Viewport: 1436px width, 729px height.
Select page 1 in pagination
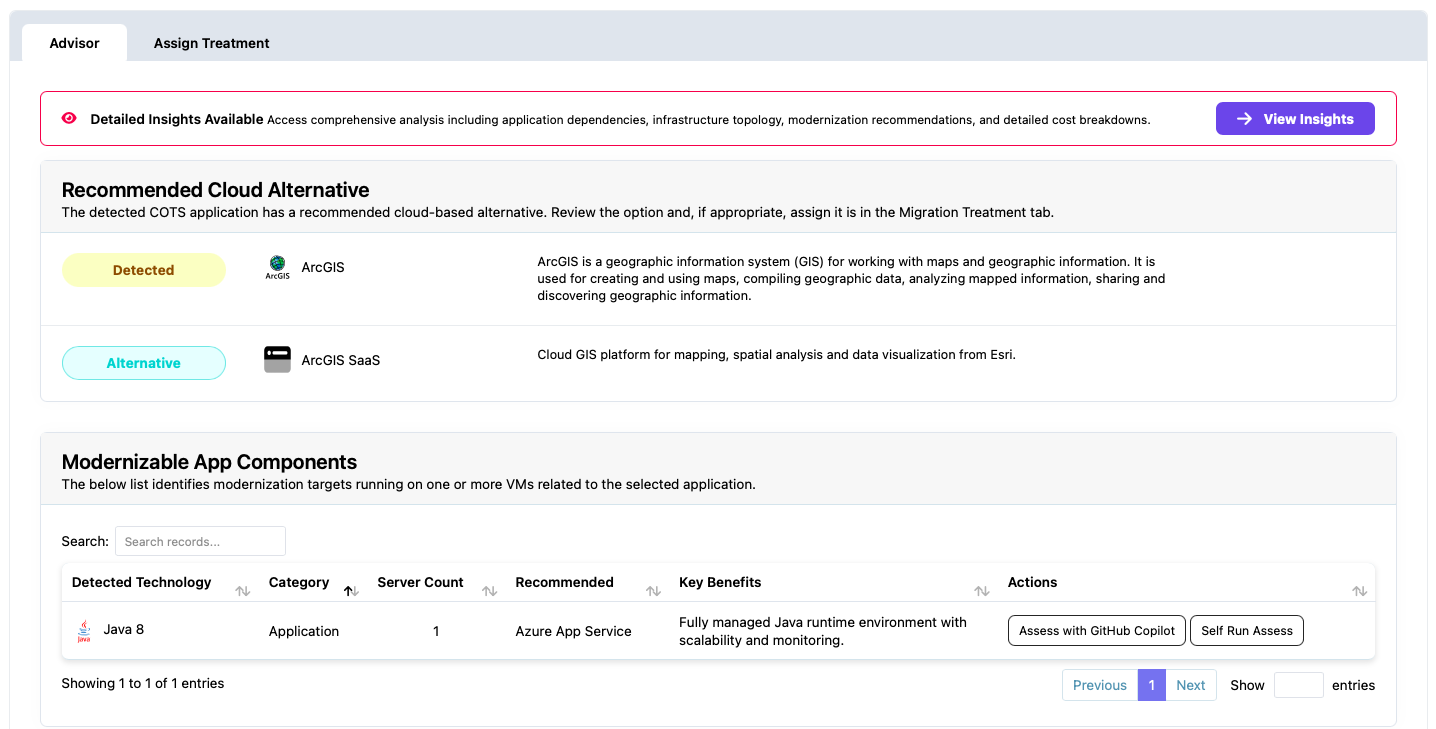[x=1151, y=685]
